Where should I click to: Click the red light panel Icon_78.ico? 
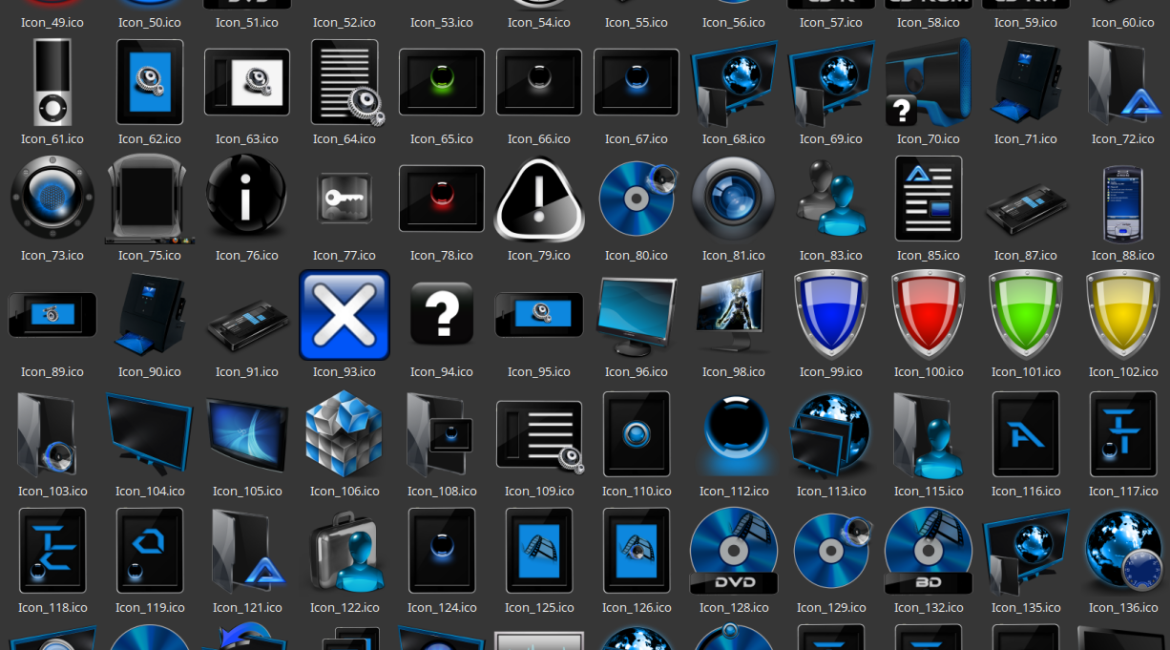click(x=441, y=198)
